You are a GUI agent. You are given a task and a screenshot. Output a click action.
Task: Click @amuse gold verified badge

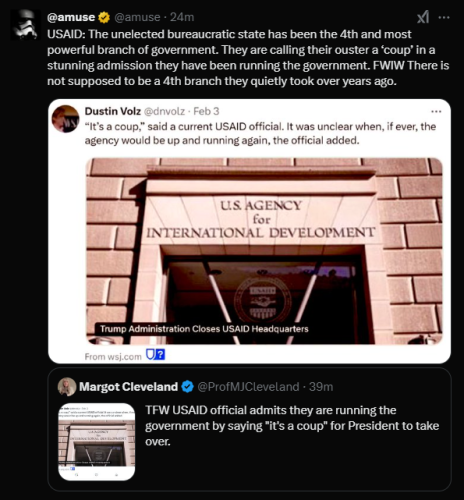pos(104,17)
